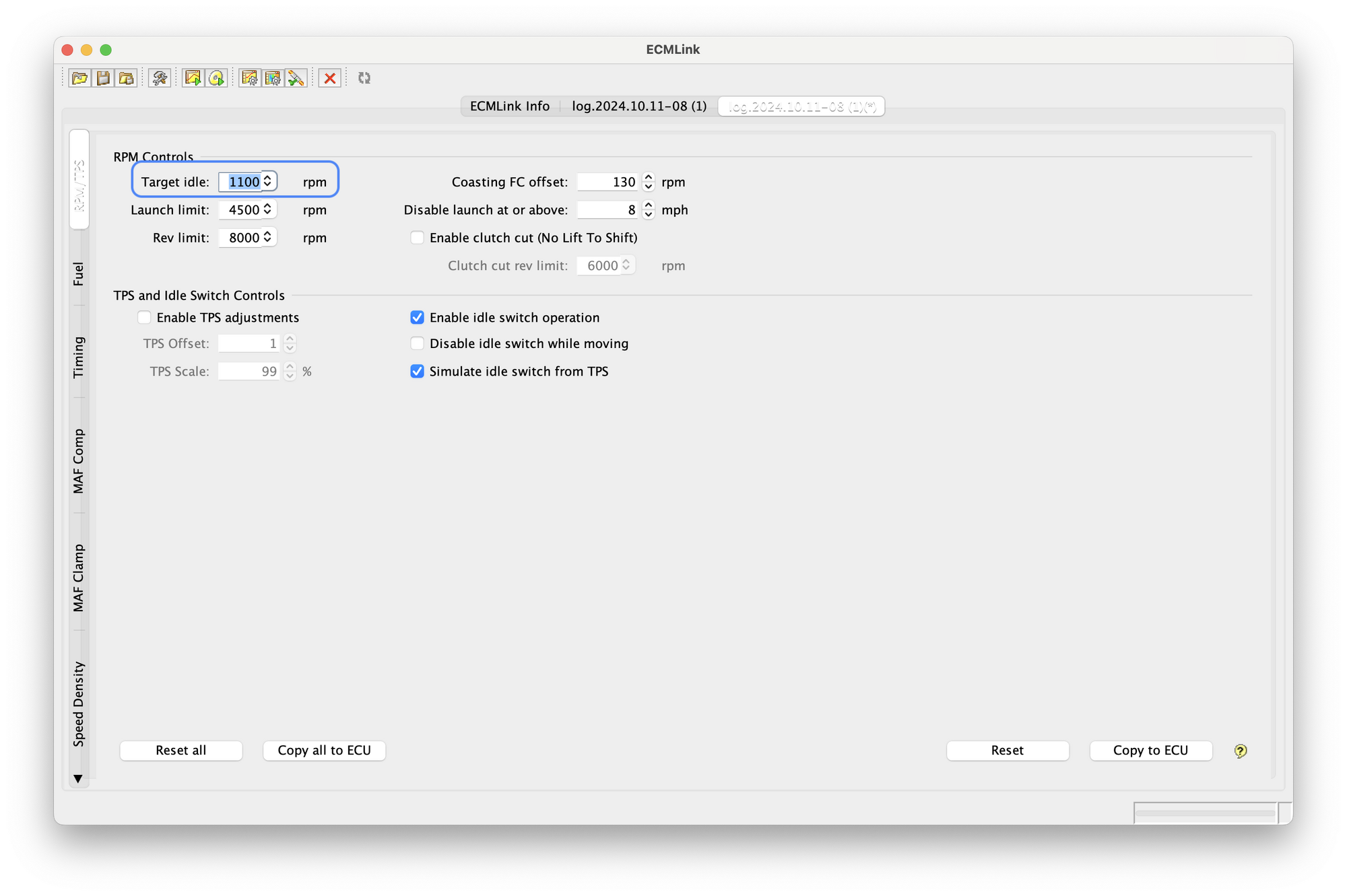Open a file with the folder icon

(80, 78)
